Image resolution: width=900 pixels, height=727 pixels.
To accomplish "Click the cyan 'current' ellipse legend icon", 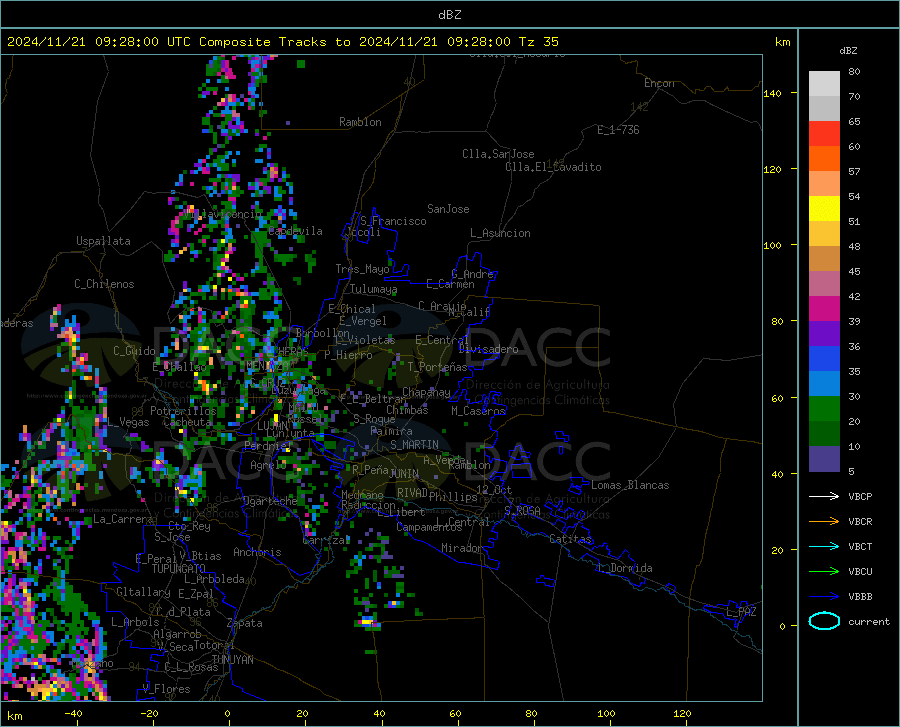I will coord(824,621).
